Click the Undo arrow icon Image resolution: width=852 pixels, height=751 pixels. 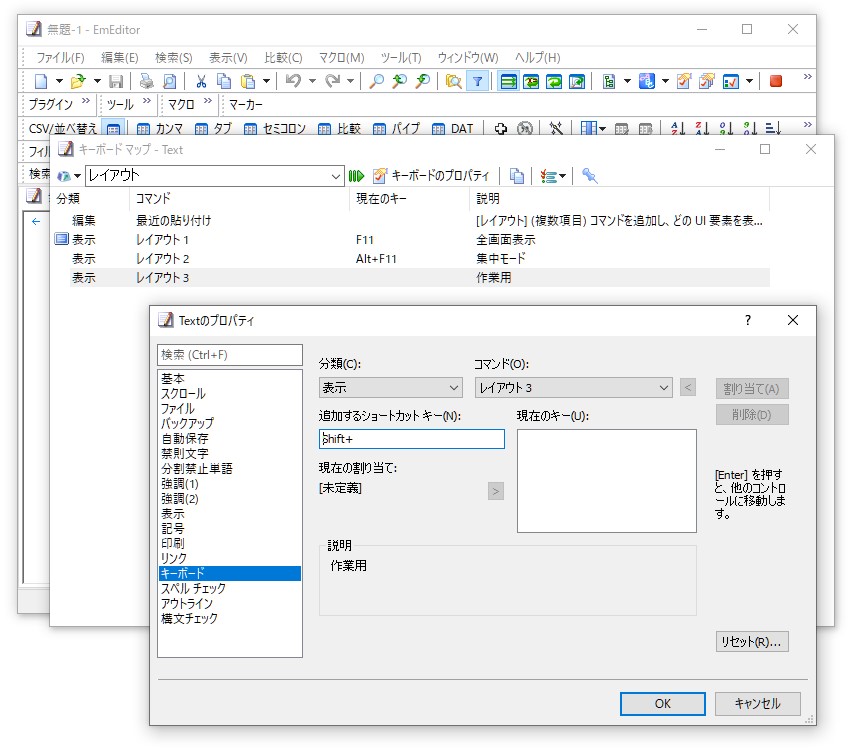293,82
